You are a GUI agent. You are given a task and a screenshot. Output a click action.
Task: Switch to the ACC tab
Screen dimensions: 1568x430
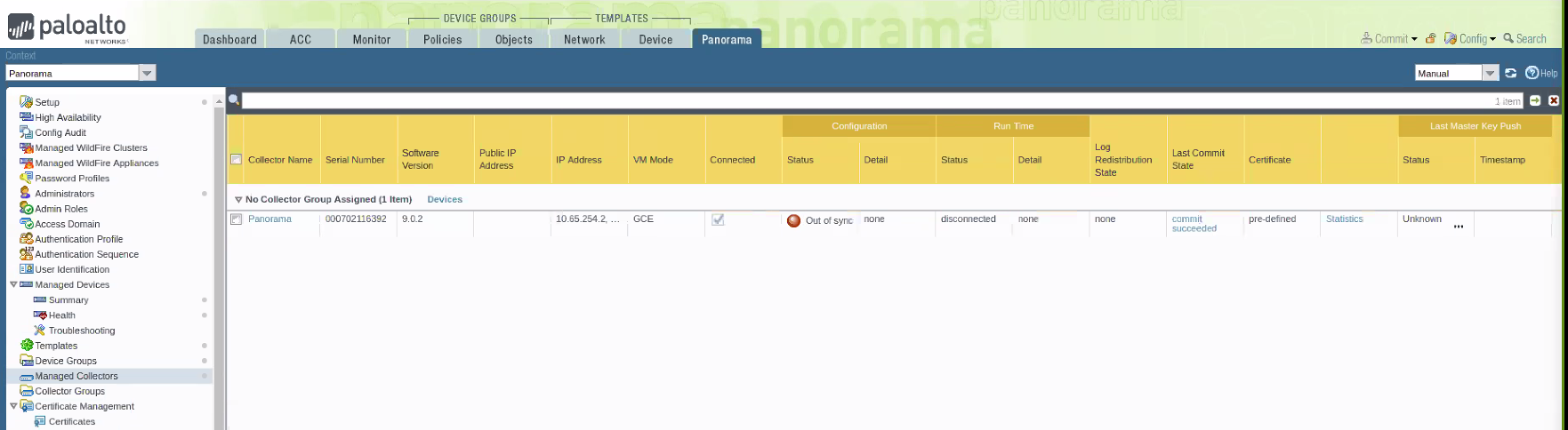pos(301,39)
